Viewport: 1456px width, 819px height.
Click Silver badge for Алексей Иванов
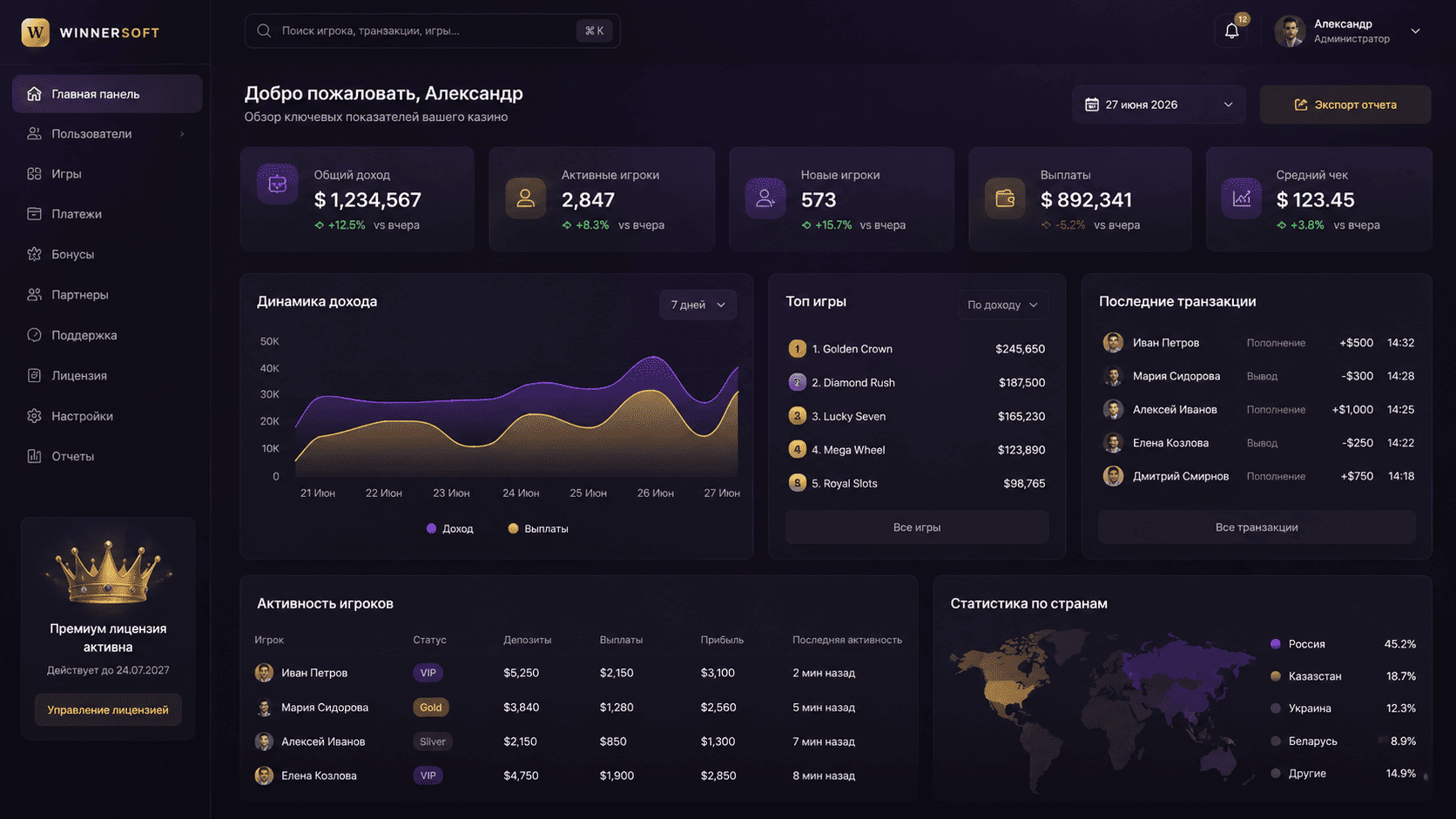pos(433,742)
